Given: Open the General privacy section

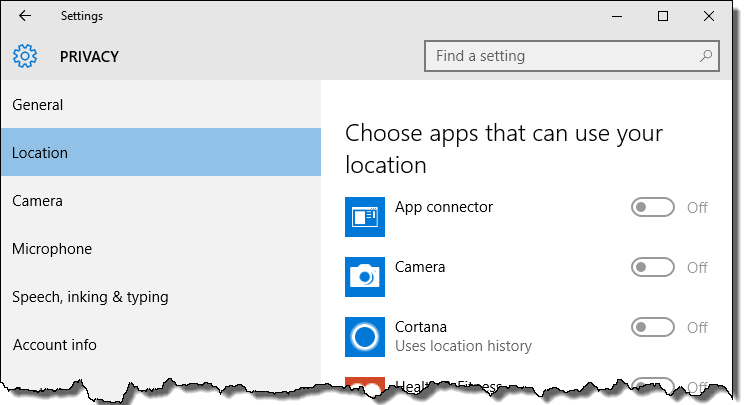Looking at the screenshot, I should point(161,104).
